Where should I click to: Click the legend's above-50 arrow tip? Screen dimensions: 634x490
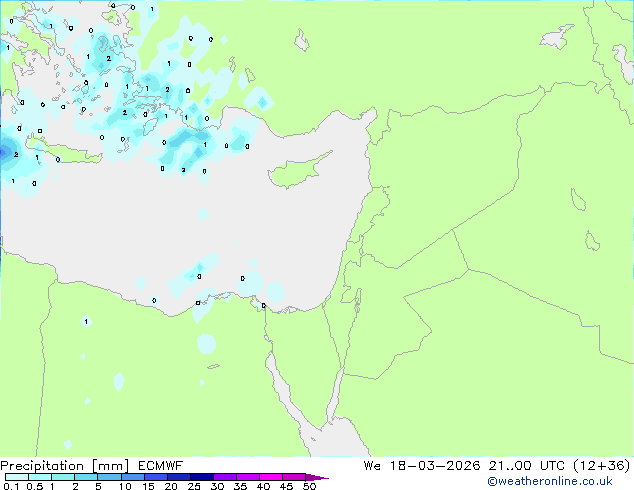(317, 477)
